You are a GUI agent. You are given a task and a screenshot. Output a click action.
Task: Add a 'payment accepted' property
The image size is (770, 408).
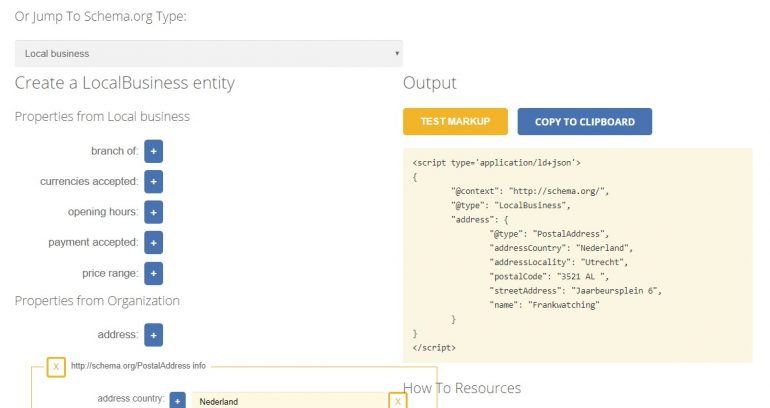[153, 243]
